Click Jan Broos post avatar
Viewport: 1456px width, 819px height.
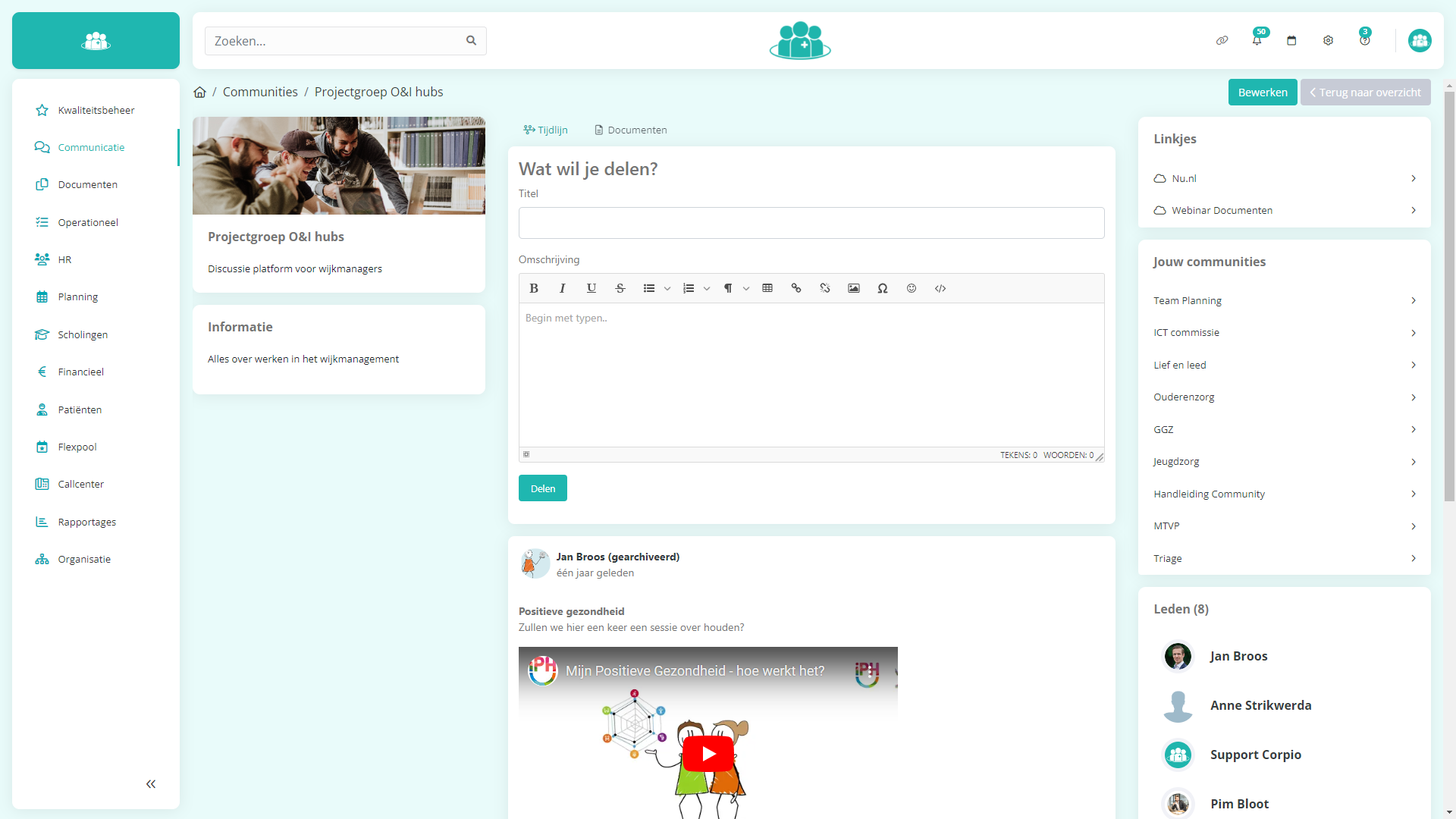(535, 563)
